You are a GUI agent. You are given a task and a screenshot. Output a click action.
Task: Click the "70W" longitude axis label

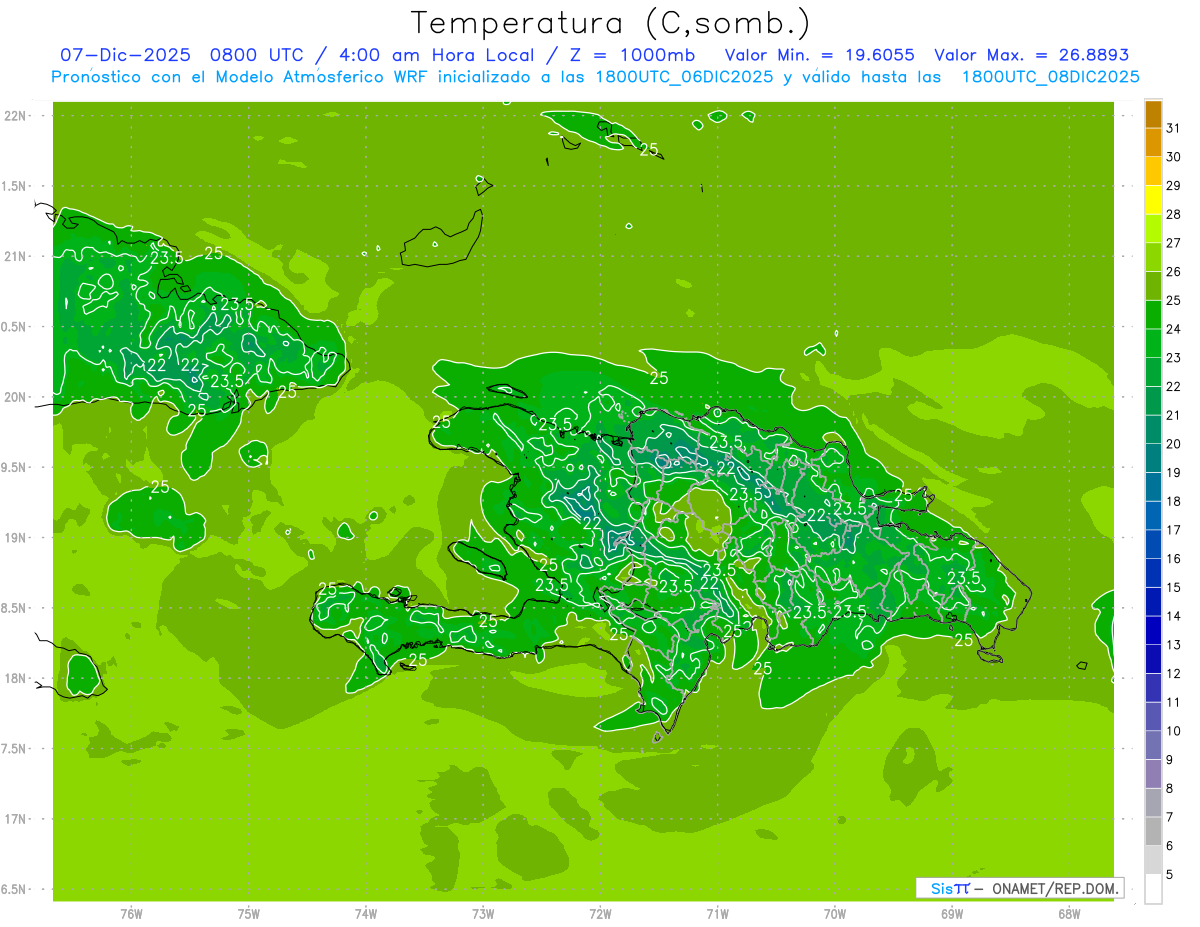pyautogui.click(x=835, y=914)
